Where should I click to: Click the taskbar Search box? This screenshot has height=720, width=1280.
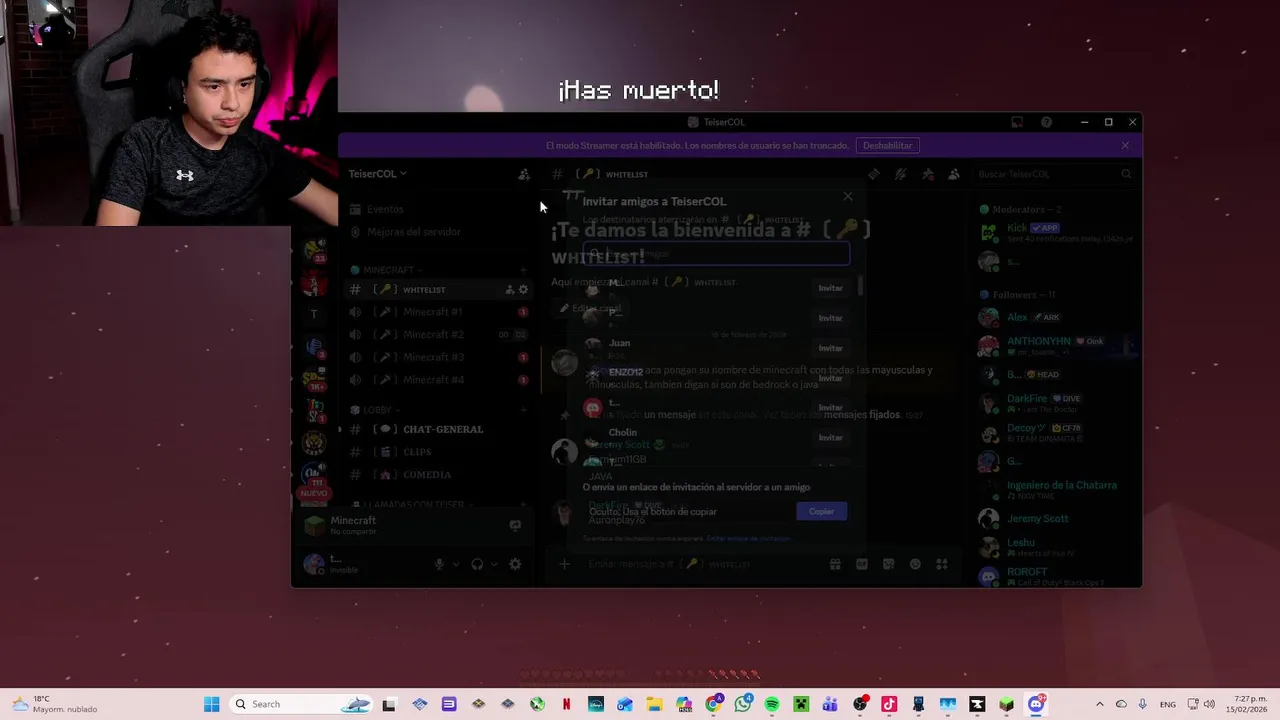tap(303, 705)
